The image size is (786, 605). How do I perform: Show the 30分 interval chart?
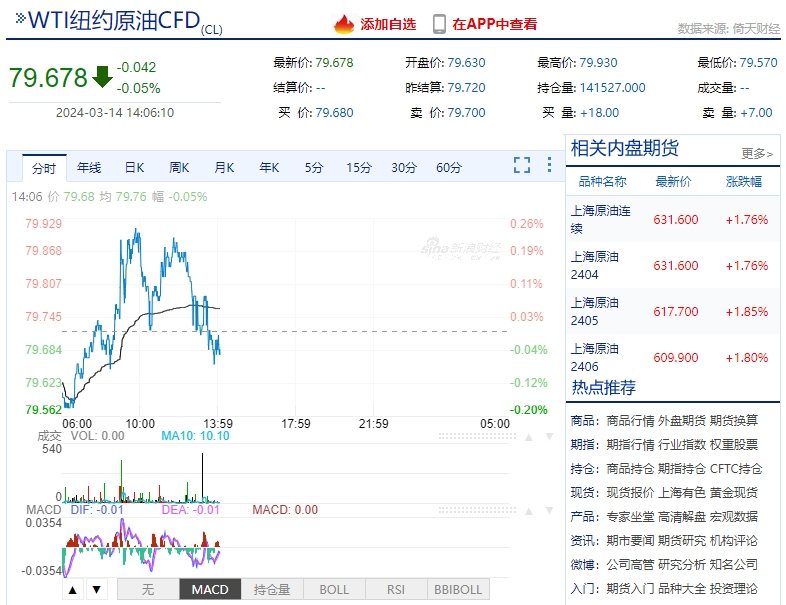point(404,167)
